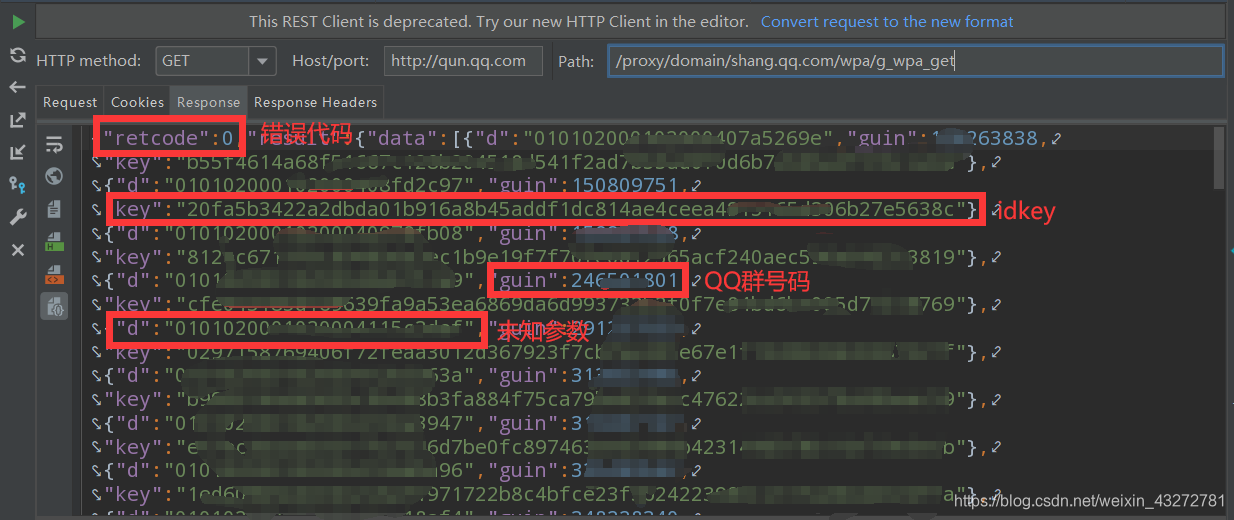Click the "retcode" key text in response
Image resolution: width=1234 pixels, height=520 pixels.
(x=155, y=138)
